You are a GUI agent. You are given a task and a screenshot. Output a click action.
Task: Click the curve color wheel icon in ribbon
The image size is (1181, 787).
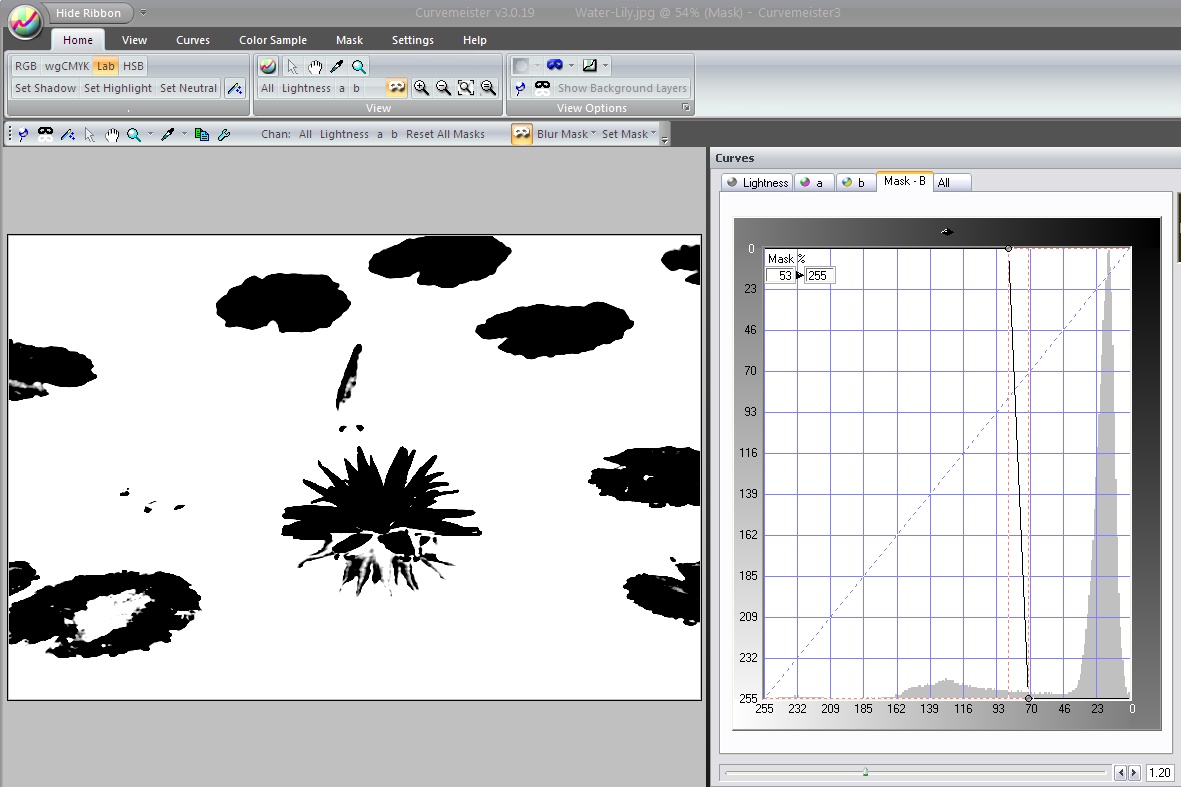pos(268,66)
